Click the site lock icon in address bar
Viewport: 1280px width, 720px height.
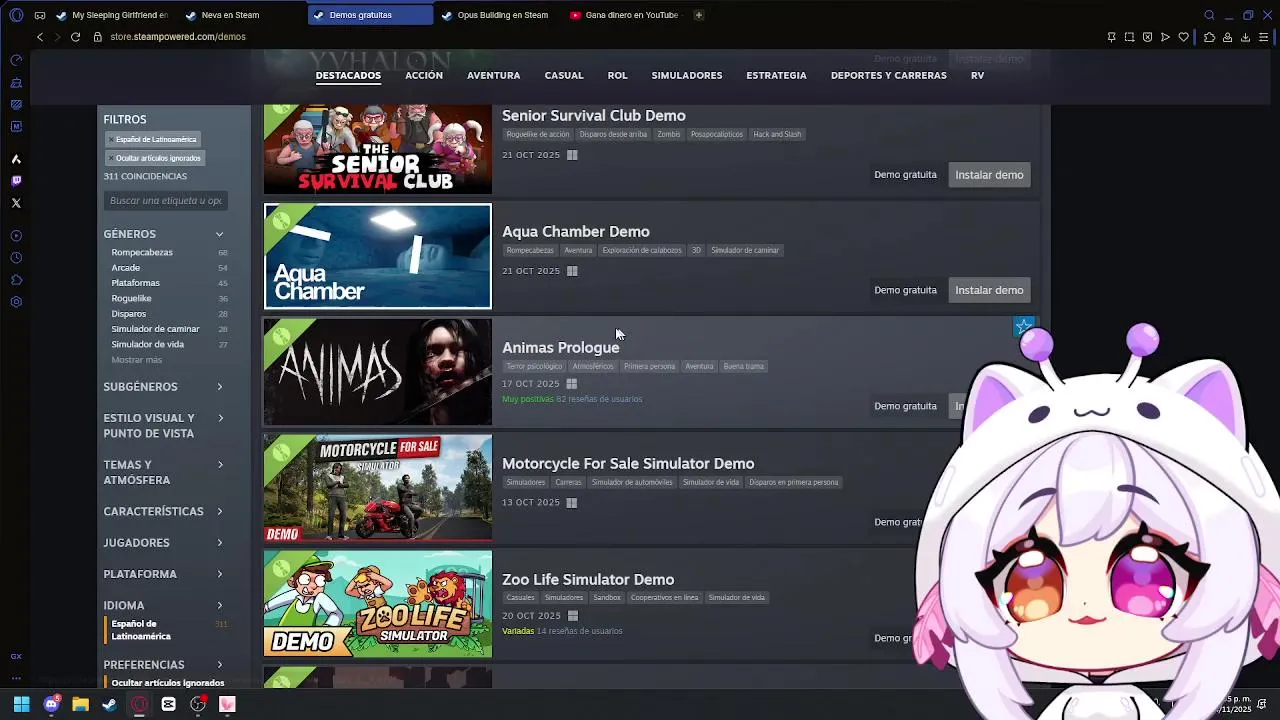[x=98, y=37]
